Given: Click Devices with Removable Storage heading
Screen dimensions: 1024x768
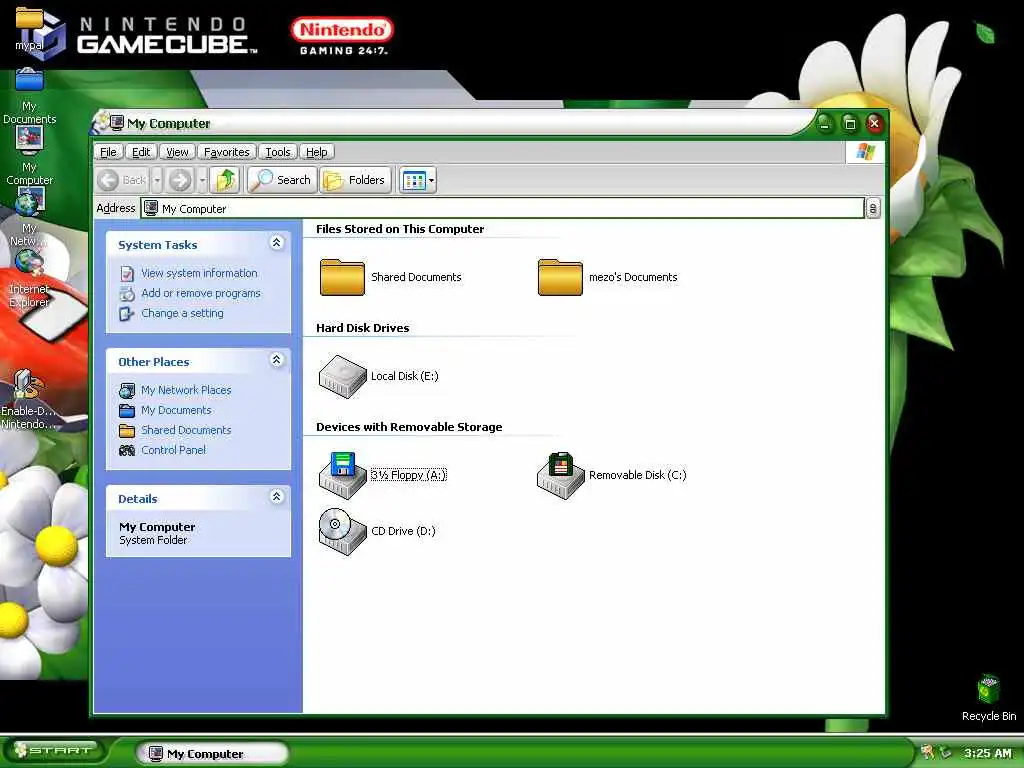Looking at the screenshot, I should point(409,427).
